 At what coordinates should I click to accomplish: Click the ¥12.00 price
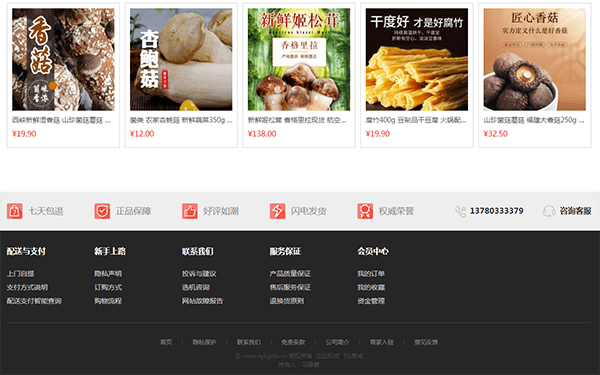pos(142,134)
